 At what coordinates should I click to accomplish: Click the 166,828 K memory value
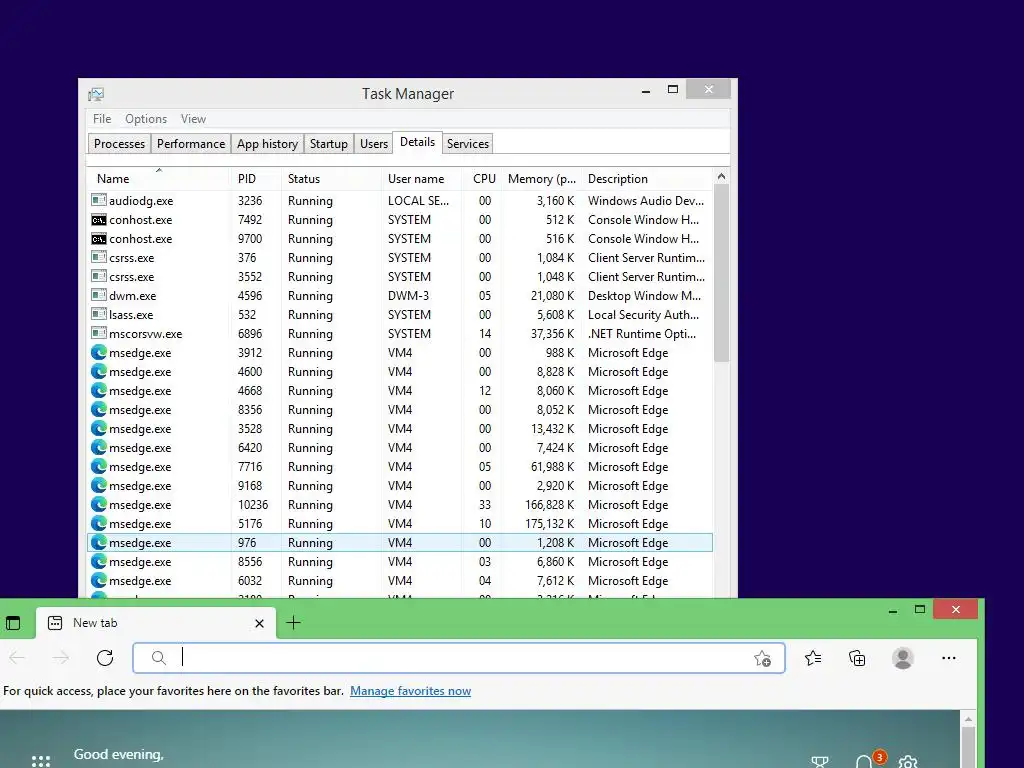[549, 505]
